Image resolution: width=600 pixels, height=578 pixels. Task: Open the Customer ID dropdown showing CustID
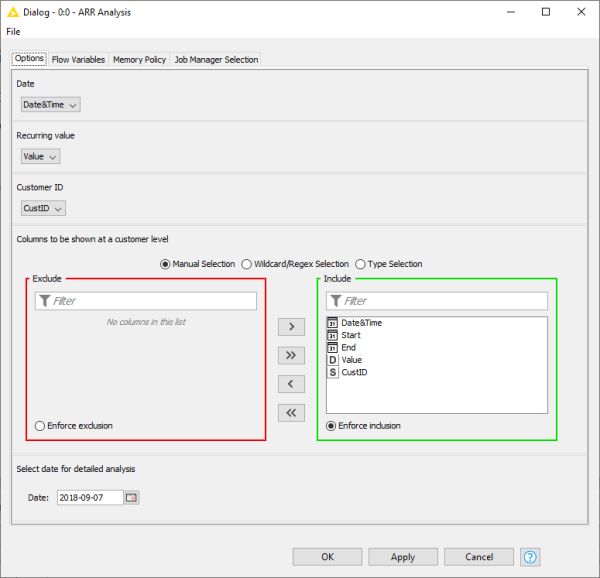[43, 208]
